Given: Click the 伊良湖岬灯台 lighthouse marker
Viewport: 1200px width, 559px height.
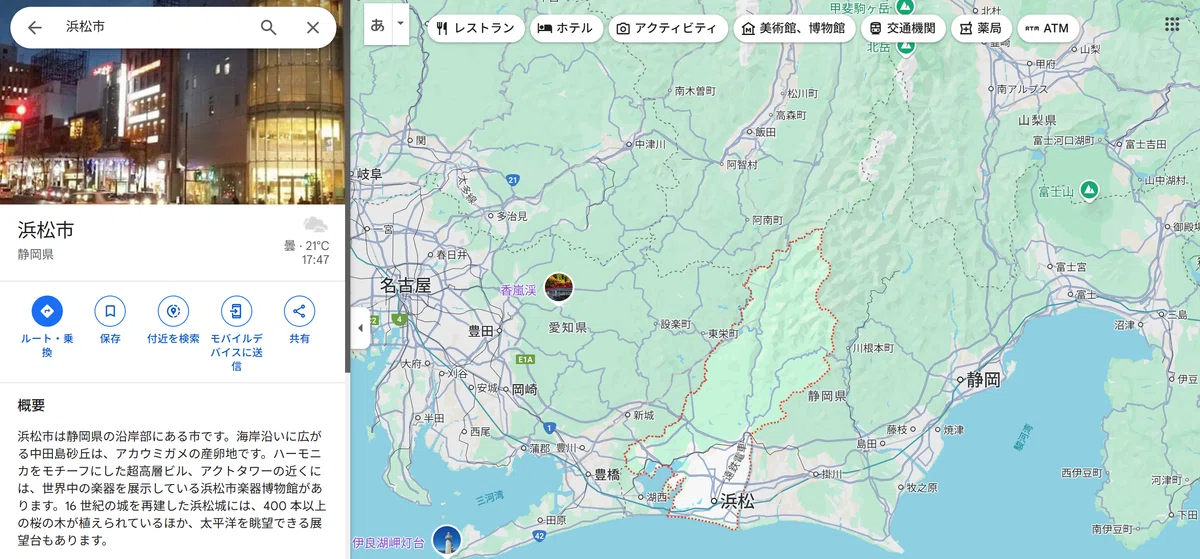Looking at the screenshot, I should point(447,540).
